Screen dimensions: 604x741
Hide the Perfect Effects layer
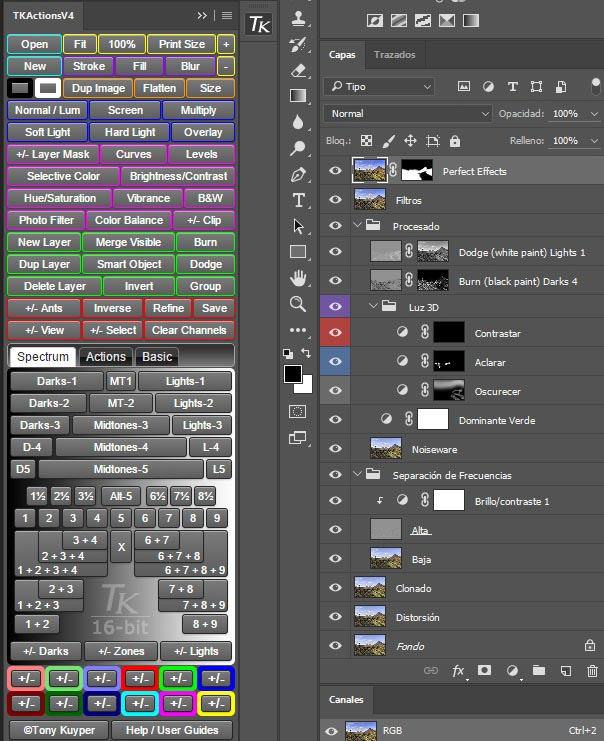point(335,171)
